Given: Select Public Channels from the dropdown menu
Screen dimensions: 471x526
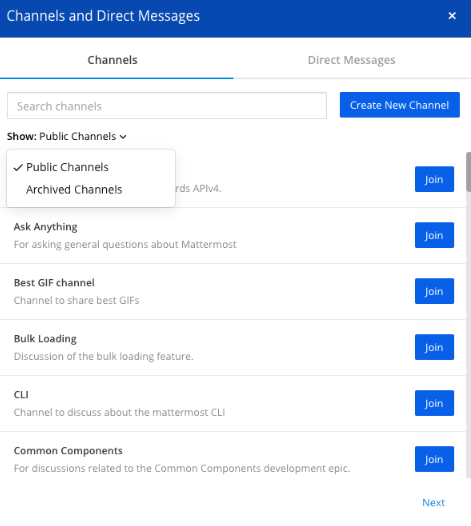Looking at the screenshot, I should (x=91, y=167).
